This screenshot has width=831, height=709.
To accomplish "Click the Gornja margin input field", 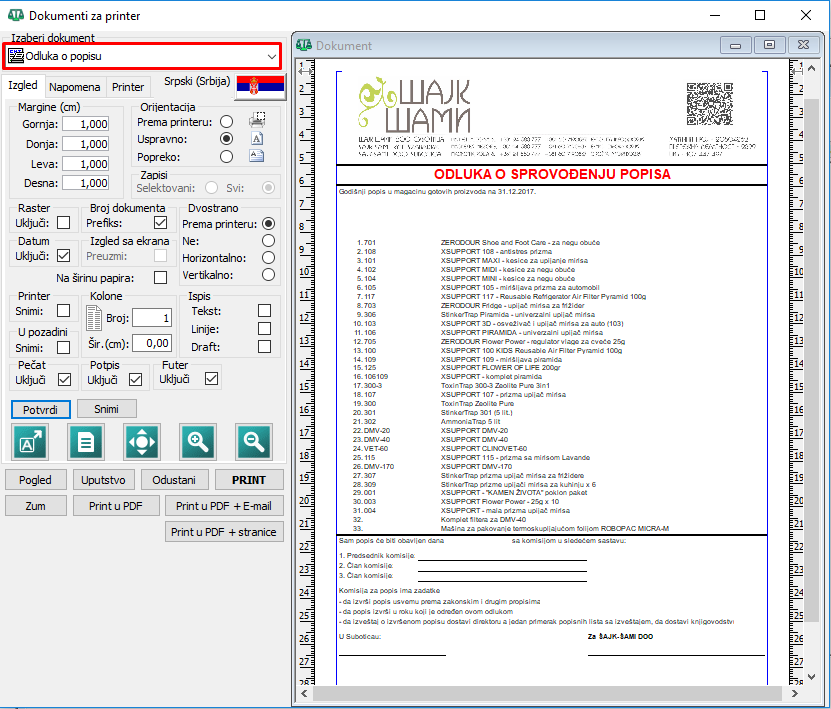I will coord(86,124).
